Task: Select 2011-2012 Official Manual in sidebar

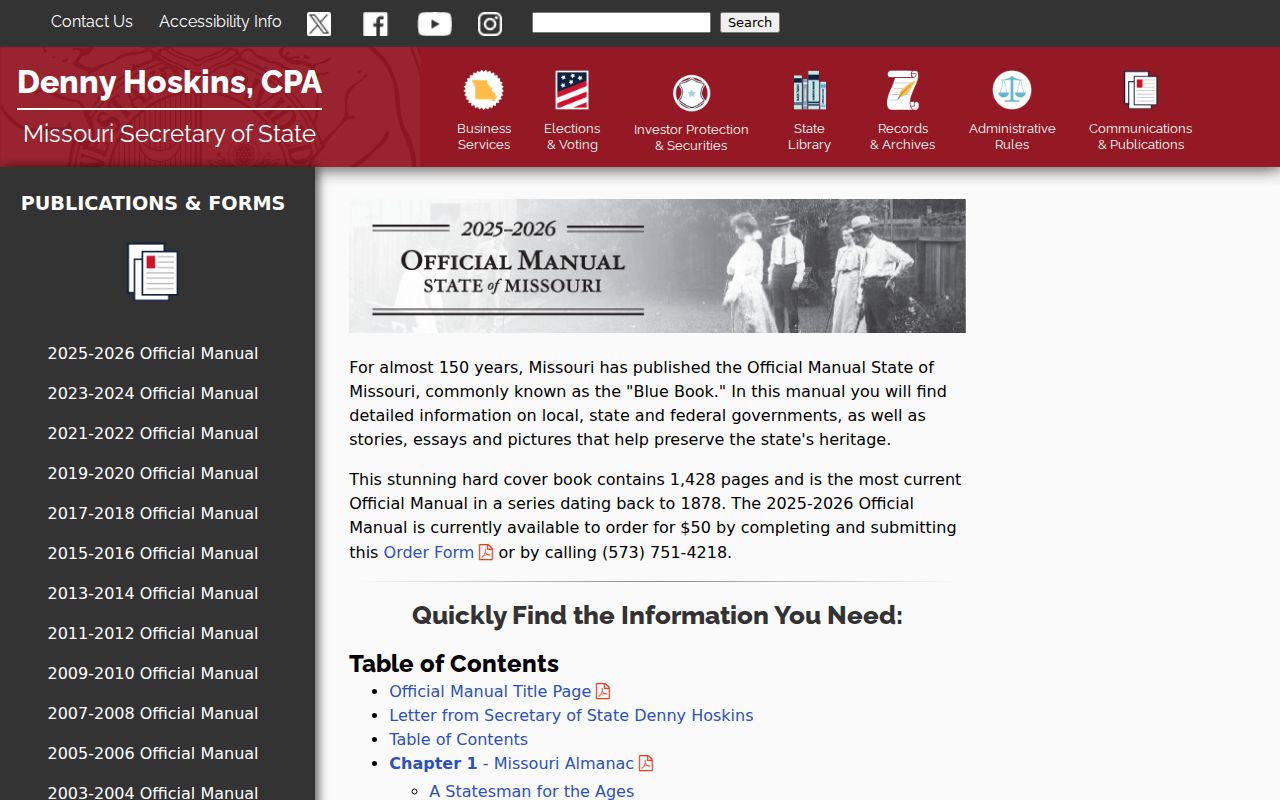Action: (x=153, y=633)
